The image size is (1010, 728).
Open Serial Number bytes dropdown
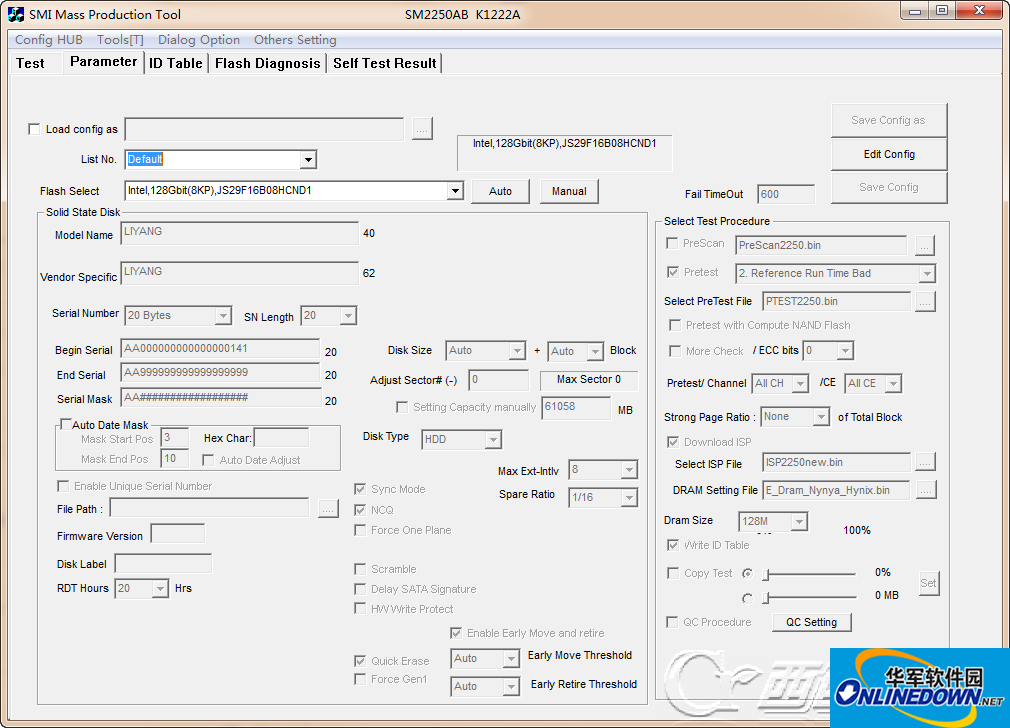click(x=223, y=316)
